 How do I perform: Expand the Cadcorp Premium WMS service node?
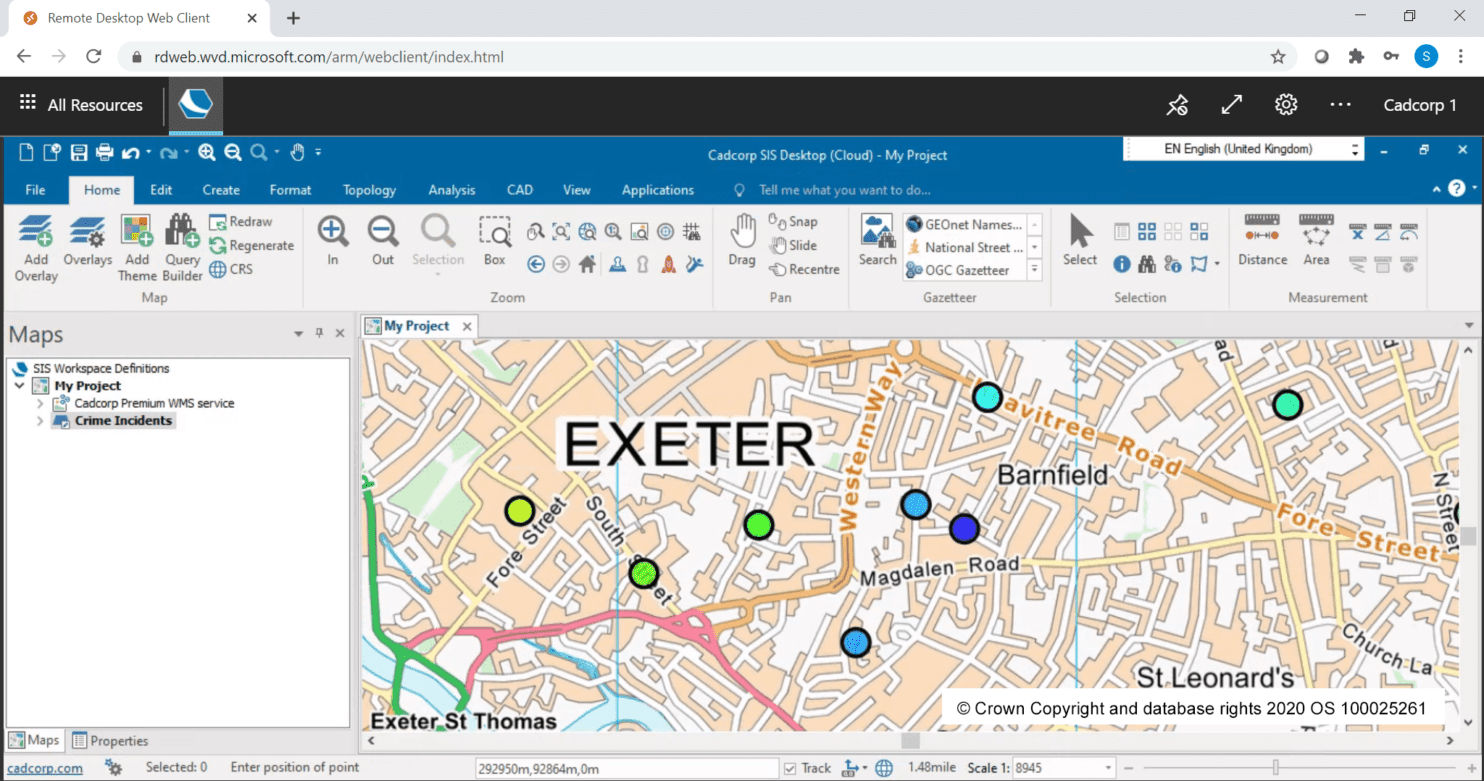(x=41, y=404)
